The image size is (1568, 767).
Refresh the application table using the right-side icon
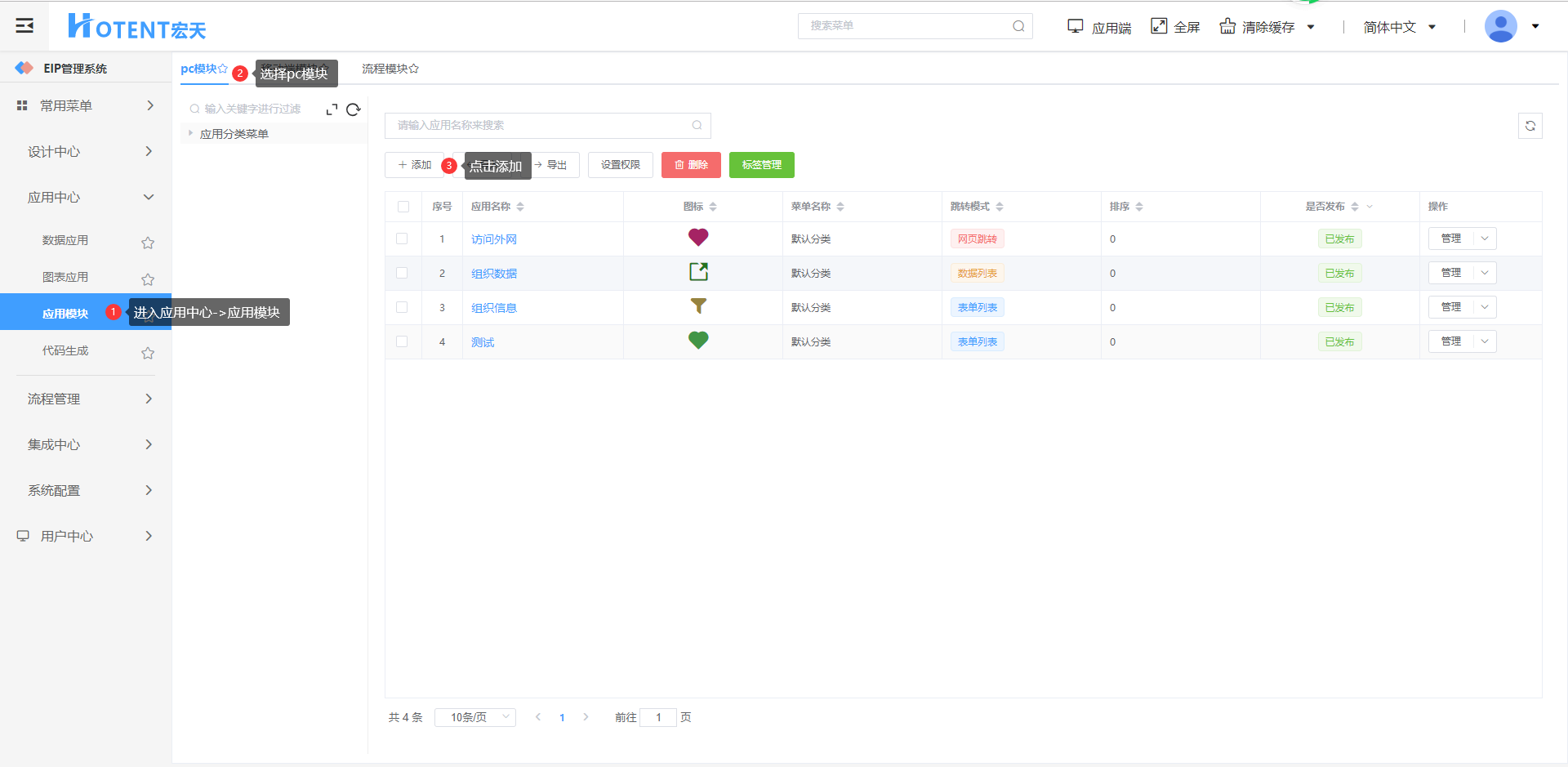tap(1530, 126)
